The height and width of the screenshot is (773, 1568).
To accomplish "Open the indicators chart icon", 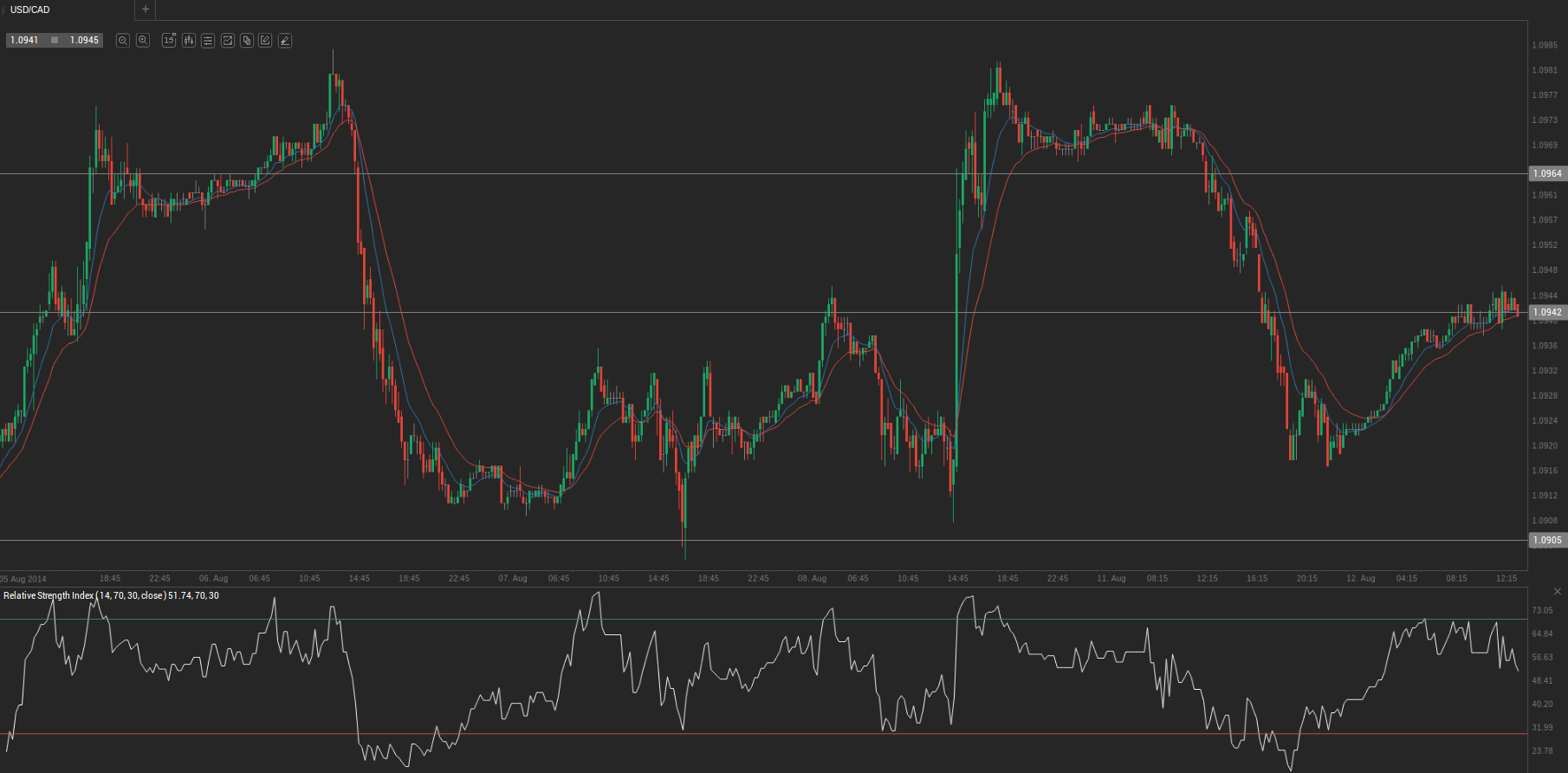I will [x=228, y=41].
